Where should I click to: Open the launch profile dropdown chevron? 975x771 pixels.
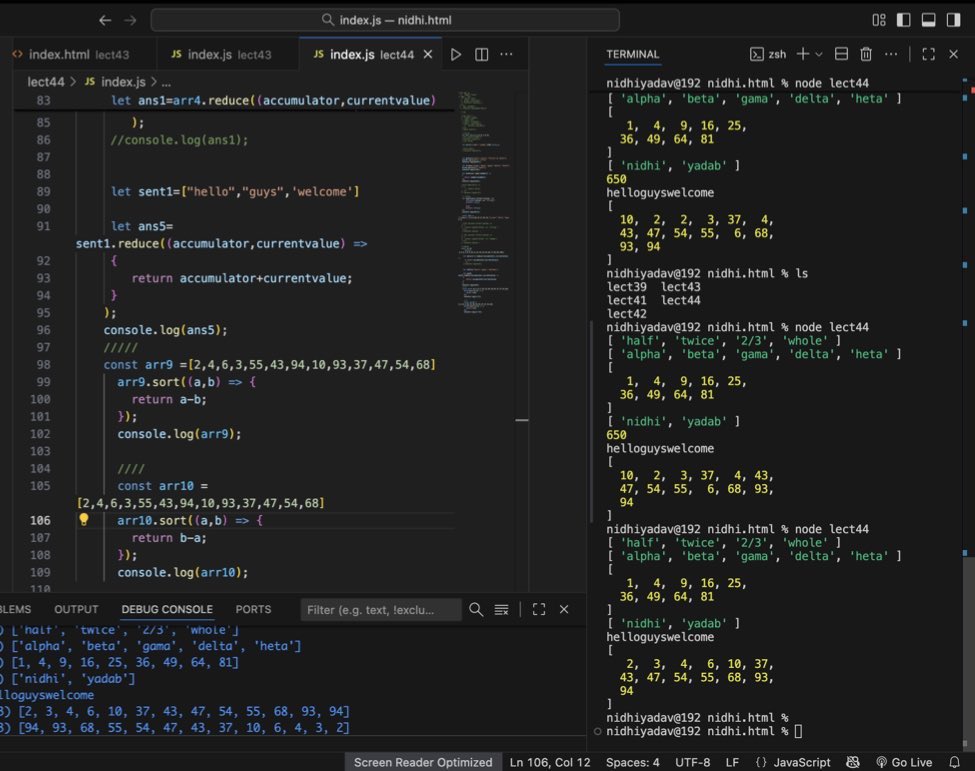(x=819, y=55)
